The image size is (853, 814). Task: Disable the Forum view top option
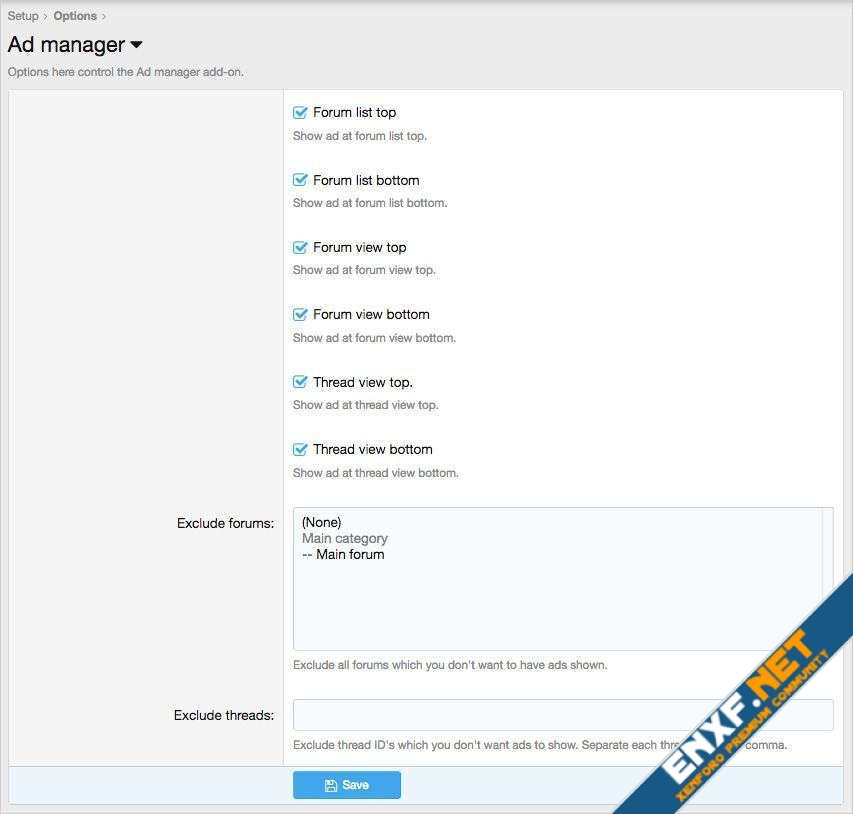300,247
